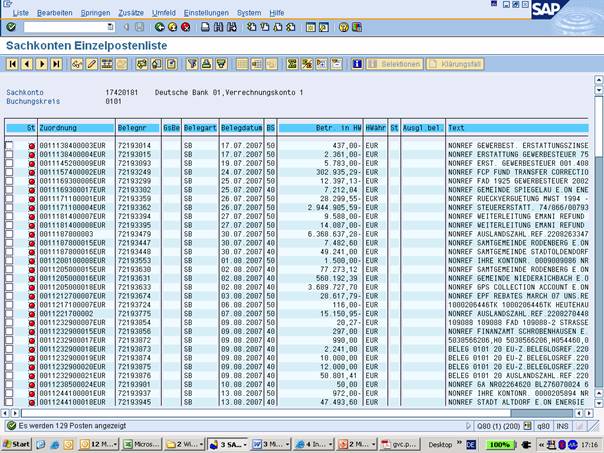Click the Find binoculars icon
Screen dimensions: 604x453
218,27
